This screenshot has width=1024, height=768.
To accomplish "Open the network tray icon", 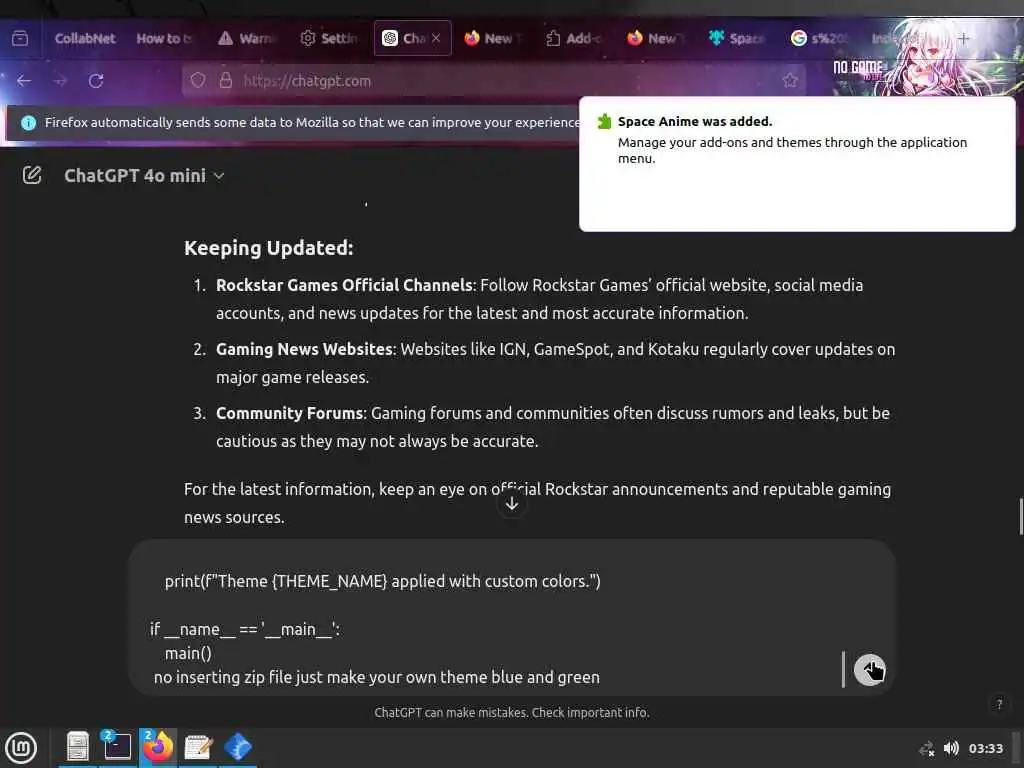I will click(x=926, y=748).
